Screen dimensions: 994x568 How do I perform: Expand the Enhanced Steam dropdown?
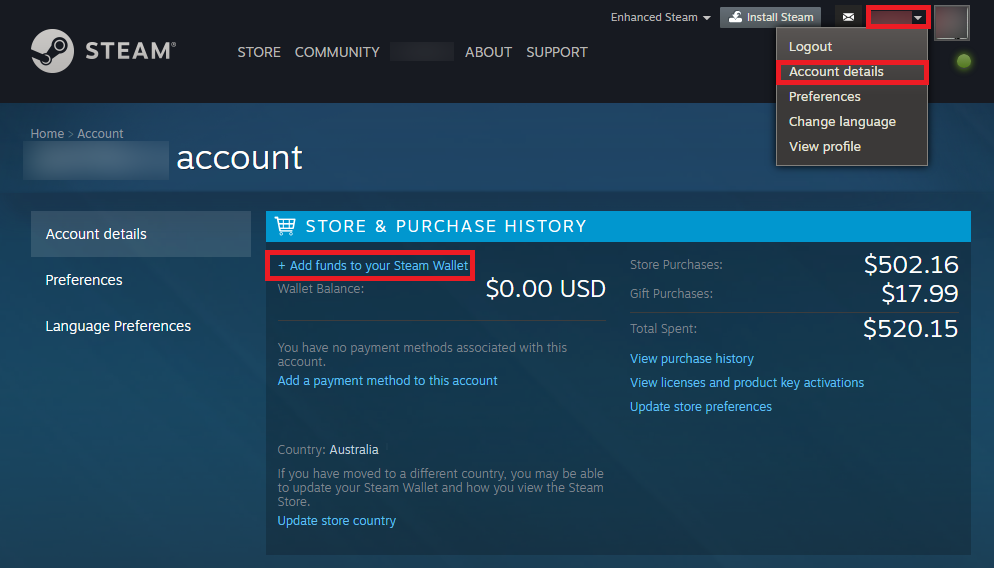660,17
